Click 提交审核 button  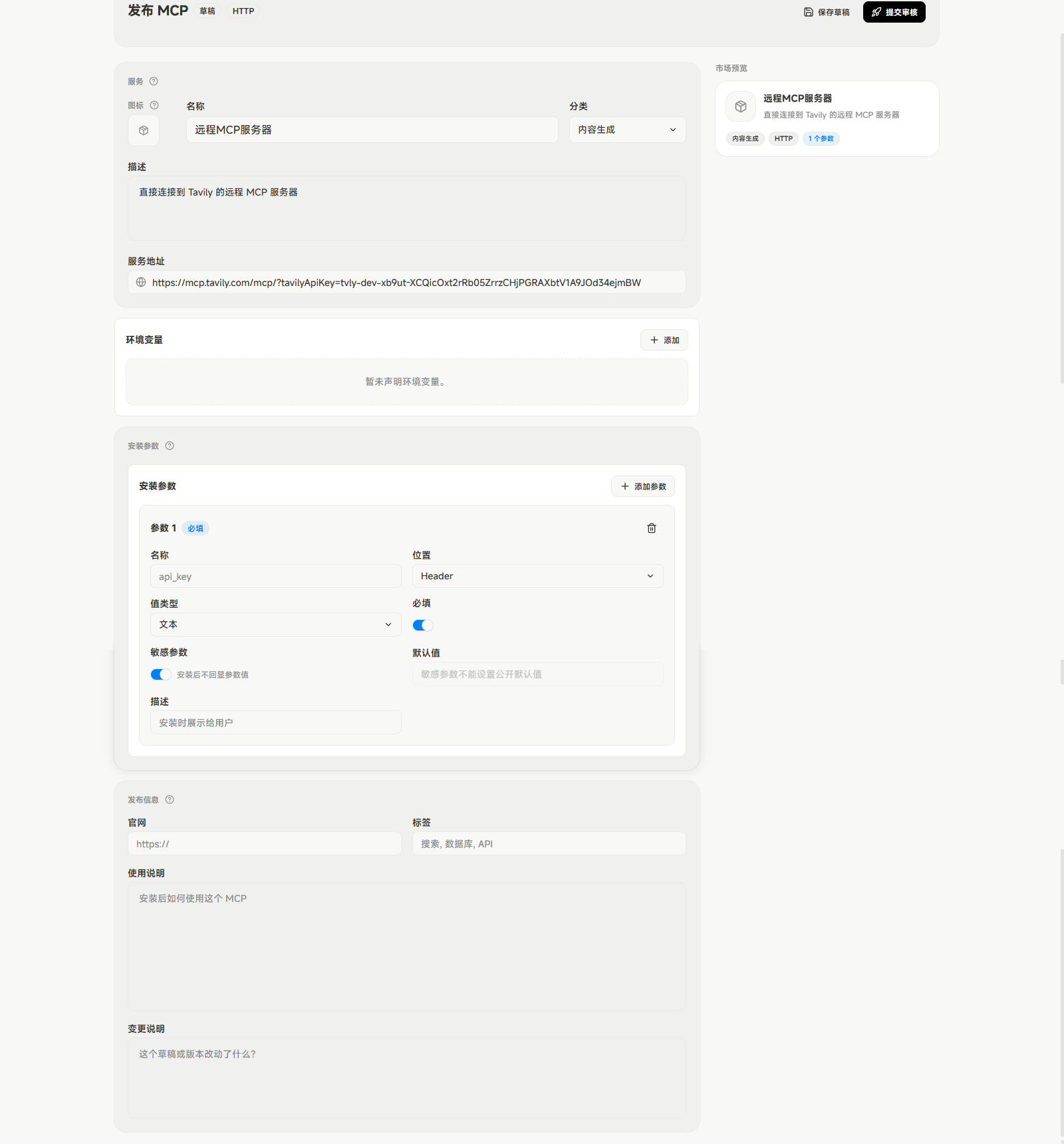(894, 12)
